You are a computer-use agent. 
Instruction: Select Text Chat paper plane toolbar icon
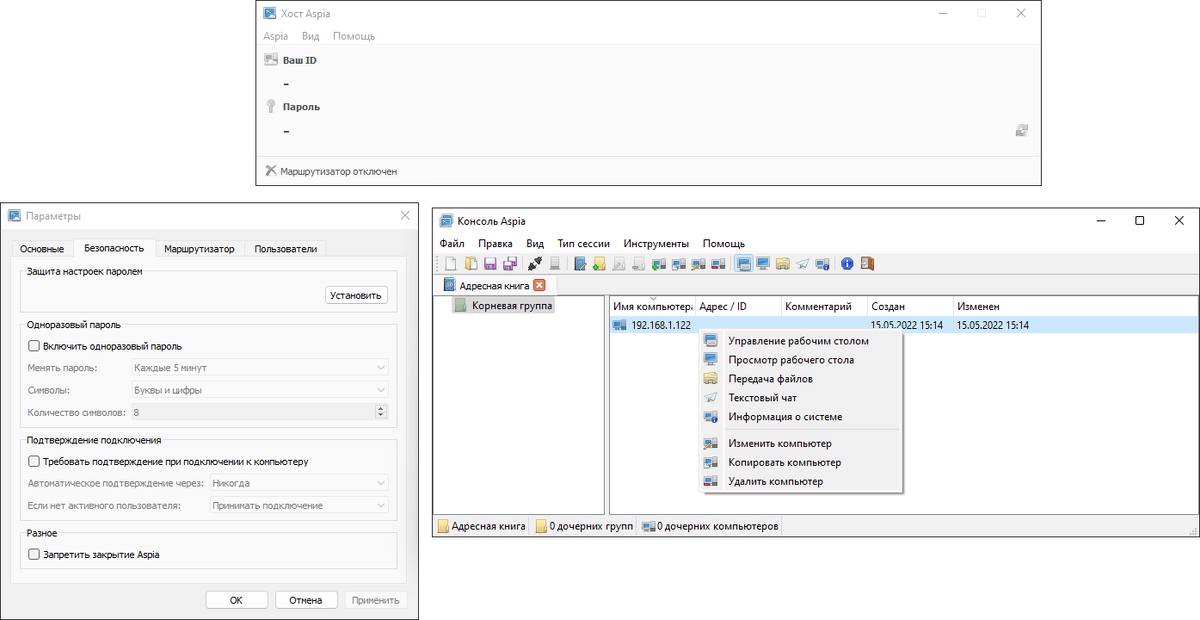tap(802, 264)
